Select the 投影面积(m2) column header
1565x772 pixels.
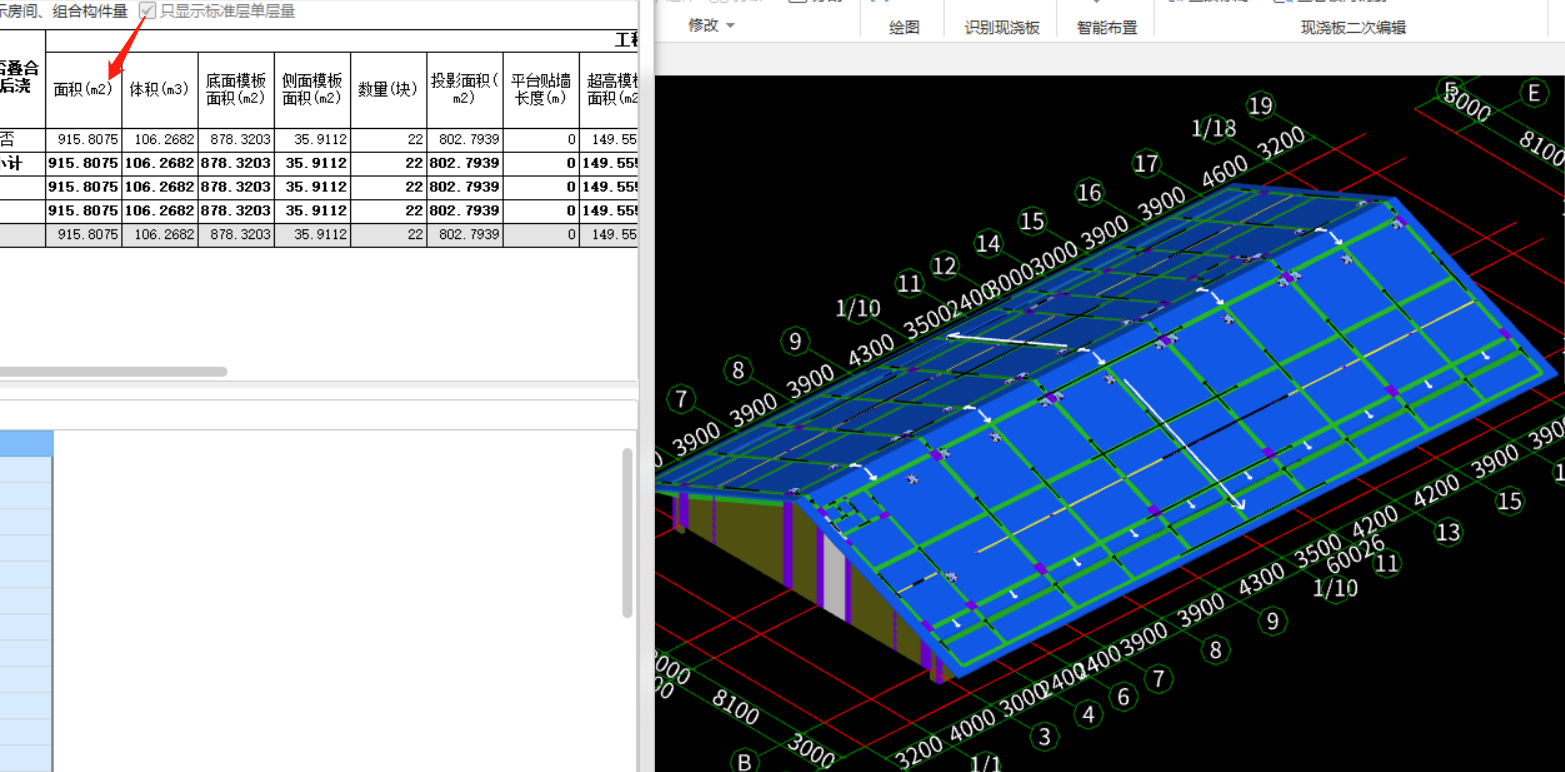point(464,89)
